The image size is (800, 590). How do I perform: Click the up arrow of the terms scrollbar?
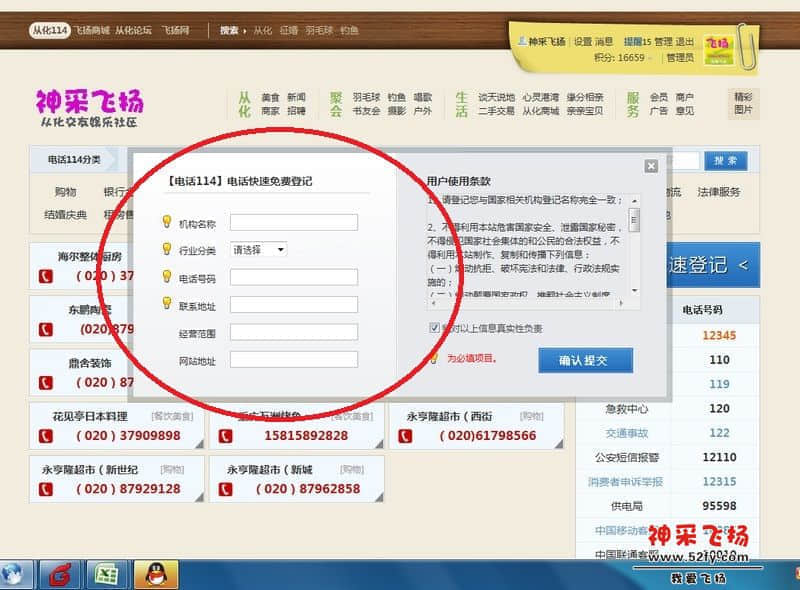(x=634, y=201)
